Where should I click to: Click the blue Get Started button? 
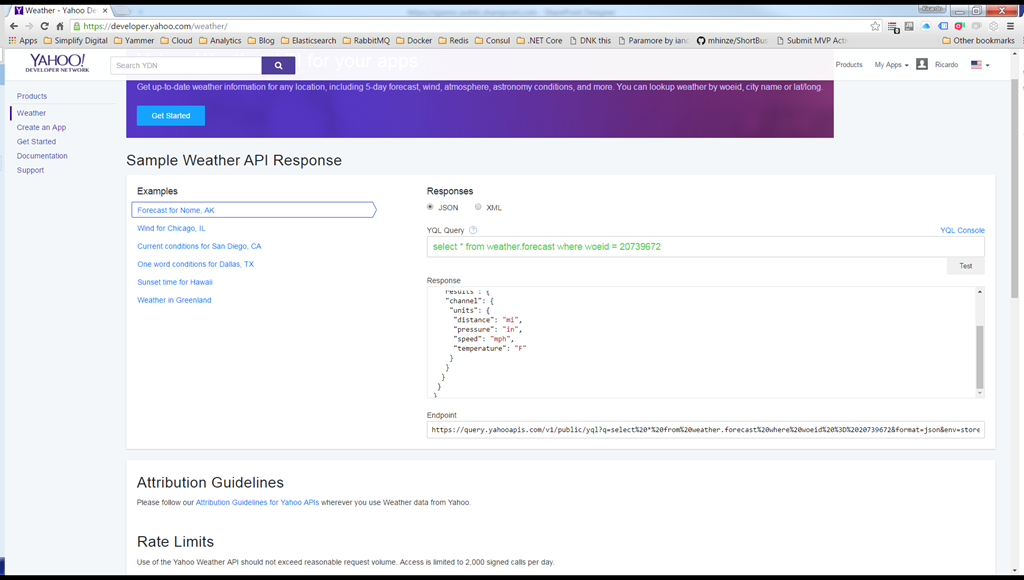click(171, 116)
